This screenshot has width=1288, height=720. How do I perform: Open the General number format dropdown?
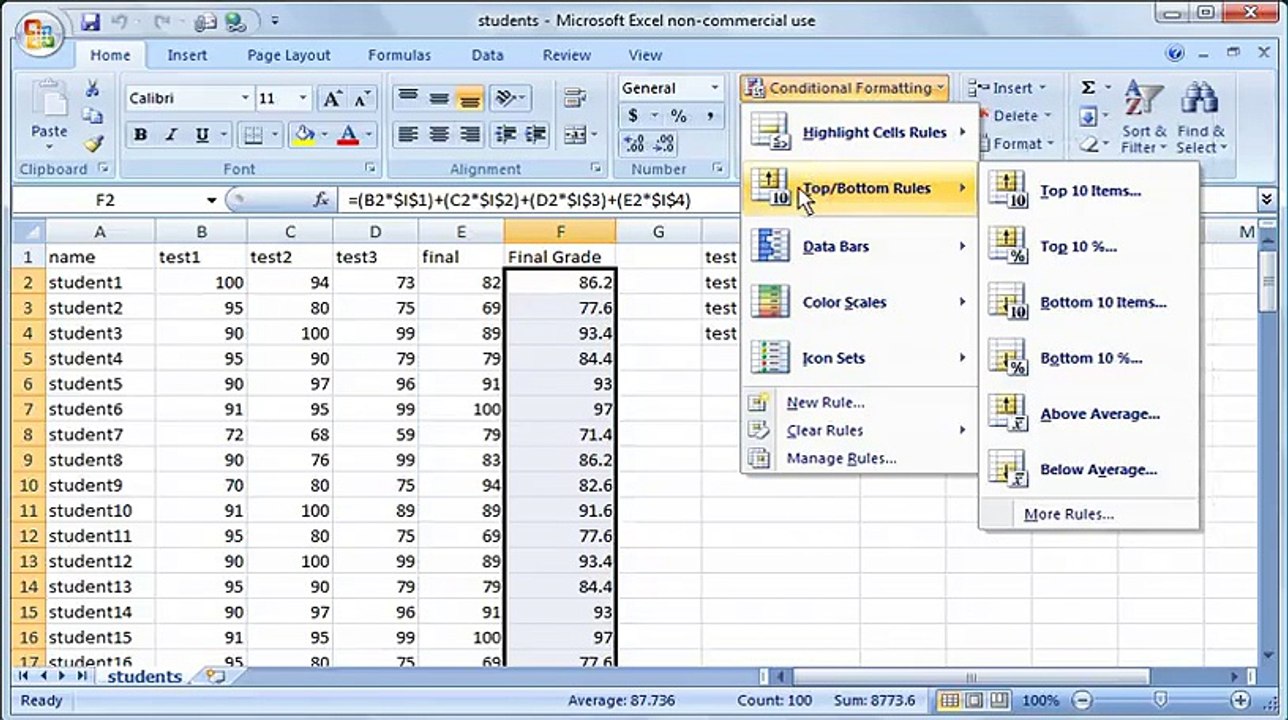pyautogui.click(x=714, y=88)
